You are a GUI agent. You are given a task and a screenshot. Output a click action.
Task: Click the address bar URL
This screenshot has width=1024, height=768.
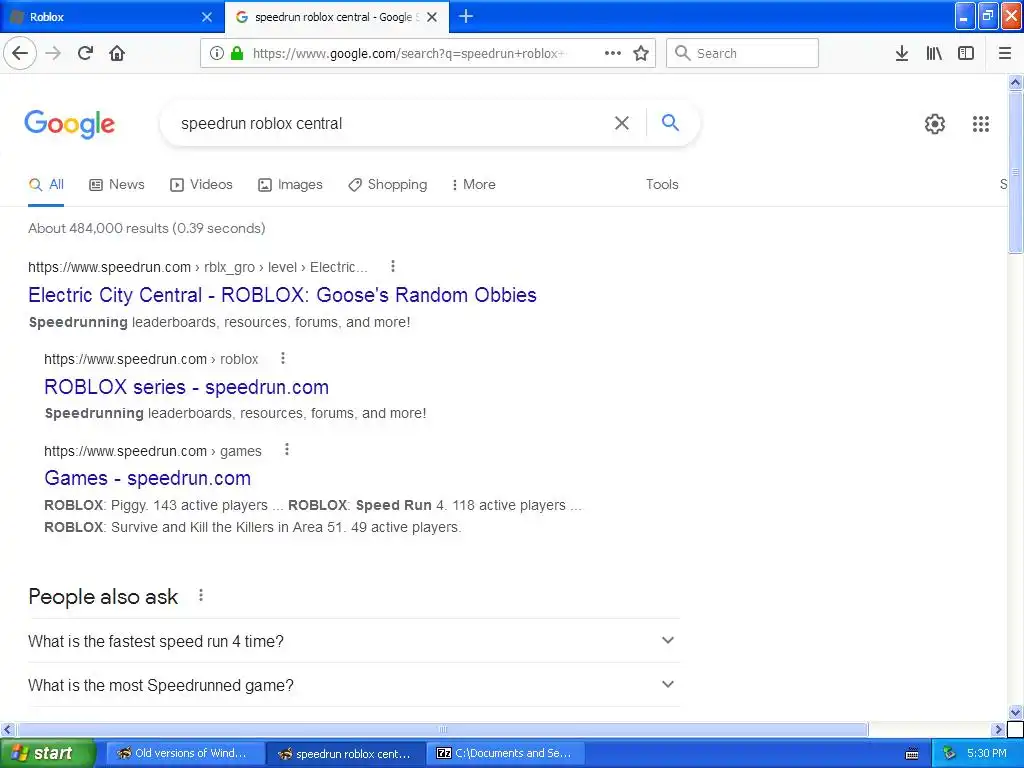pyautogui.click(x=409, y=54)
